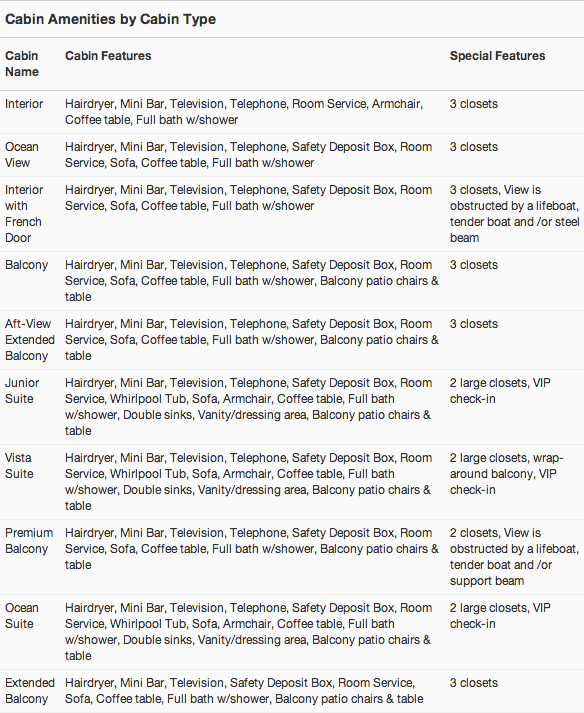Select the Cabin Features column header
This screenshot has height=713, width=584.
pyautogui.click(x=108, y=55)
